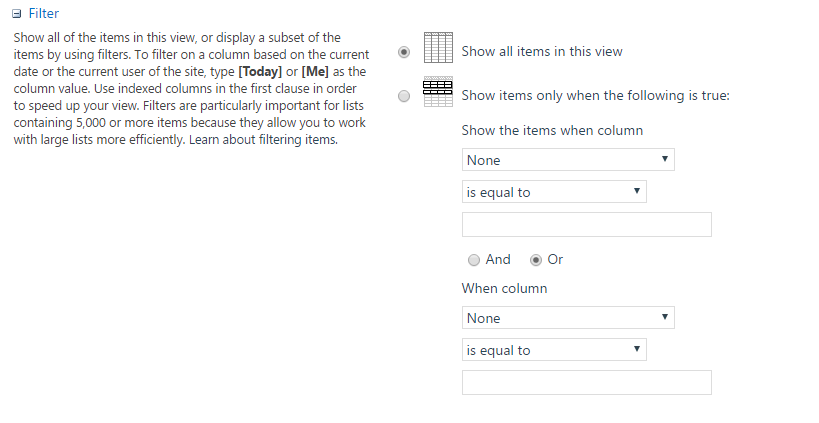Open the None dropdown under When column

[568, 318]
